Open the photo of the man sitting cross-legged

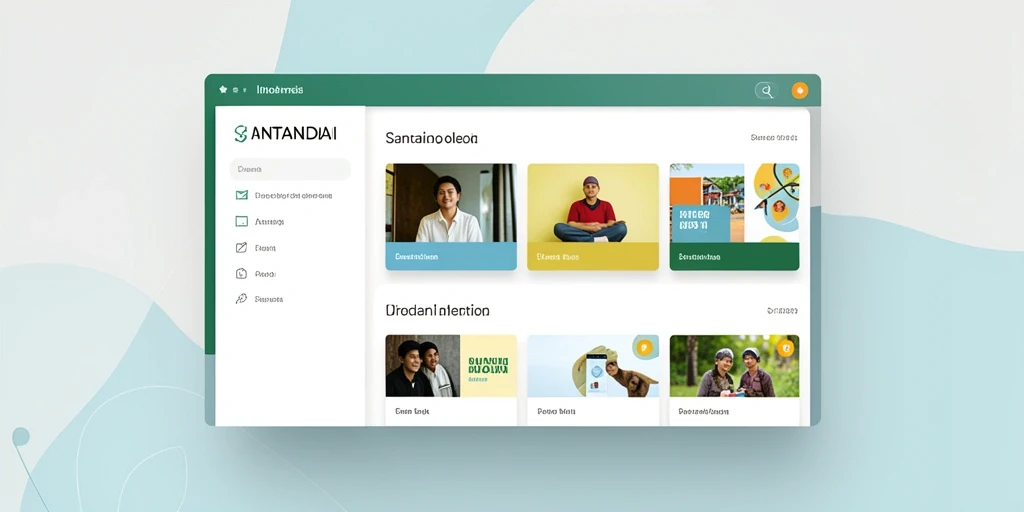(593, 203)
